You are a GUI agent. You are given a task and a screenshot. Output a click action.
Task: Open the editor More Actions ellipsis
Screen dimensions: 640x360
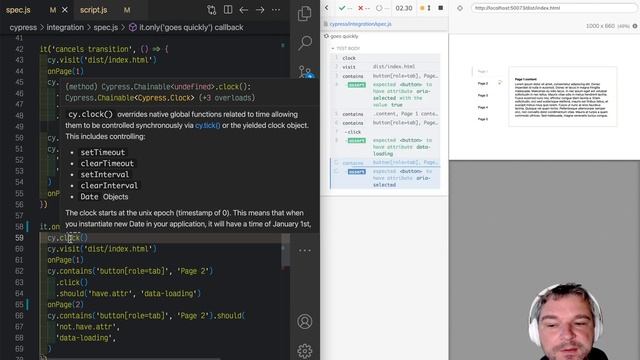(x=276, y=10)
